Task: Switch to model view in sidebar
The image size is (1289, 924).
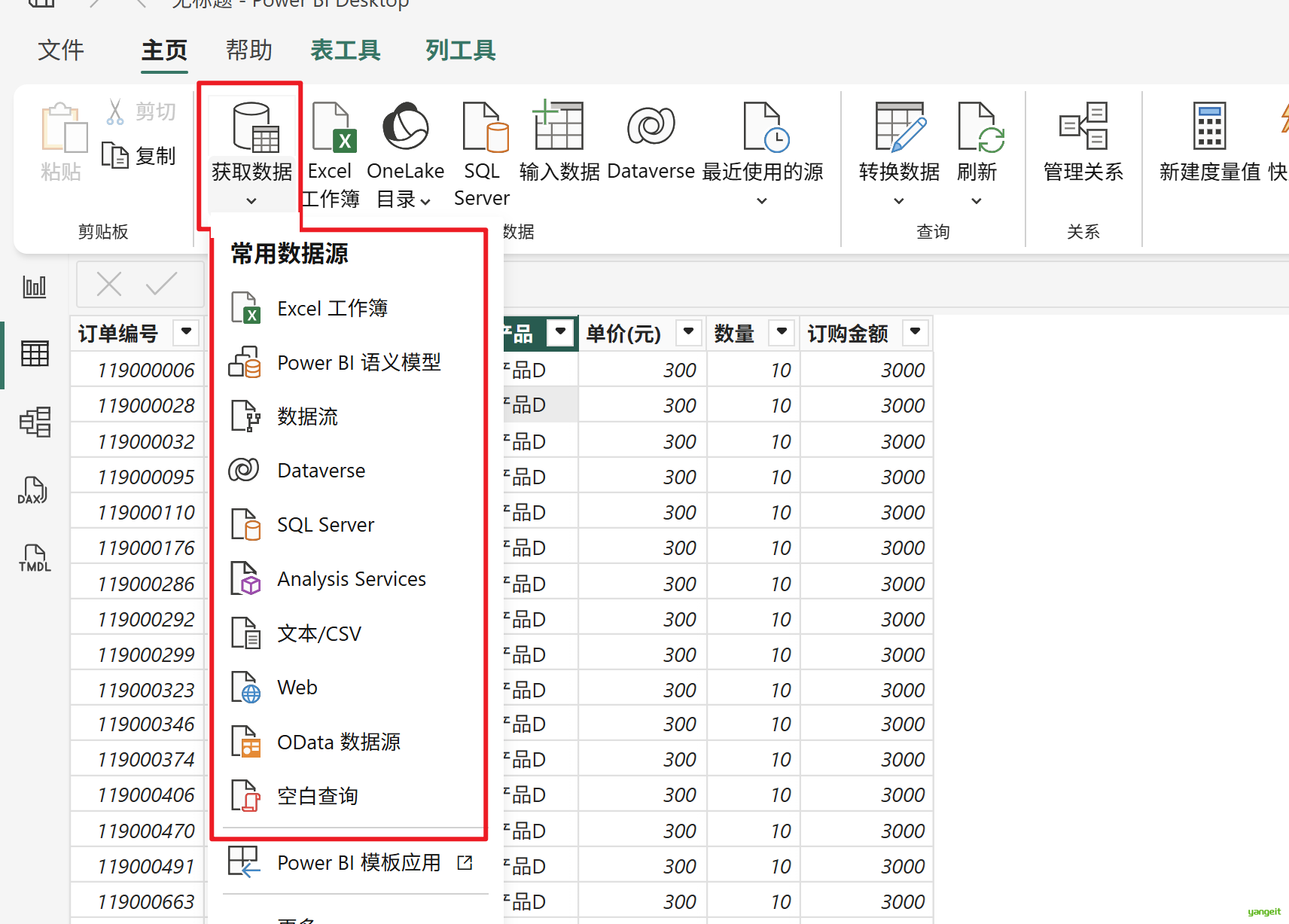Action: click(34, 422)
